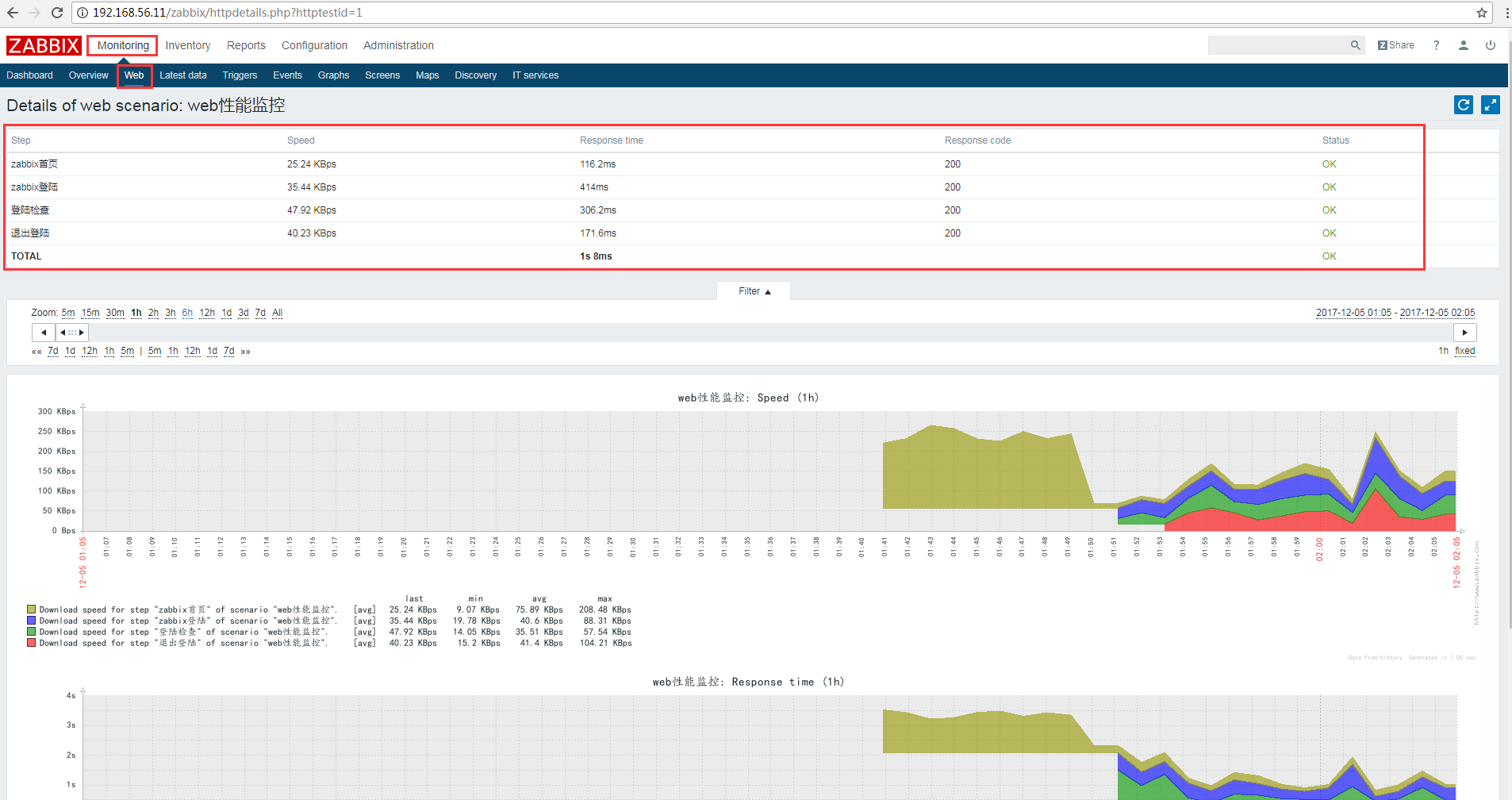The image size is (1512, 800).
Task: Go to IT services submenu
Action: click(535, 75)
